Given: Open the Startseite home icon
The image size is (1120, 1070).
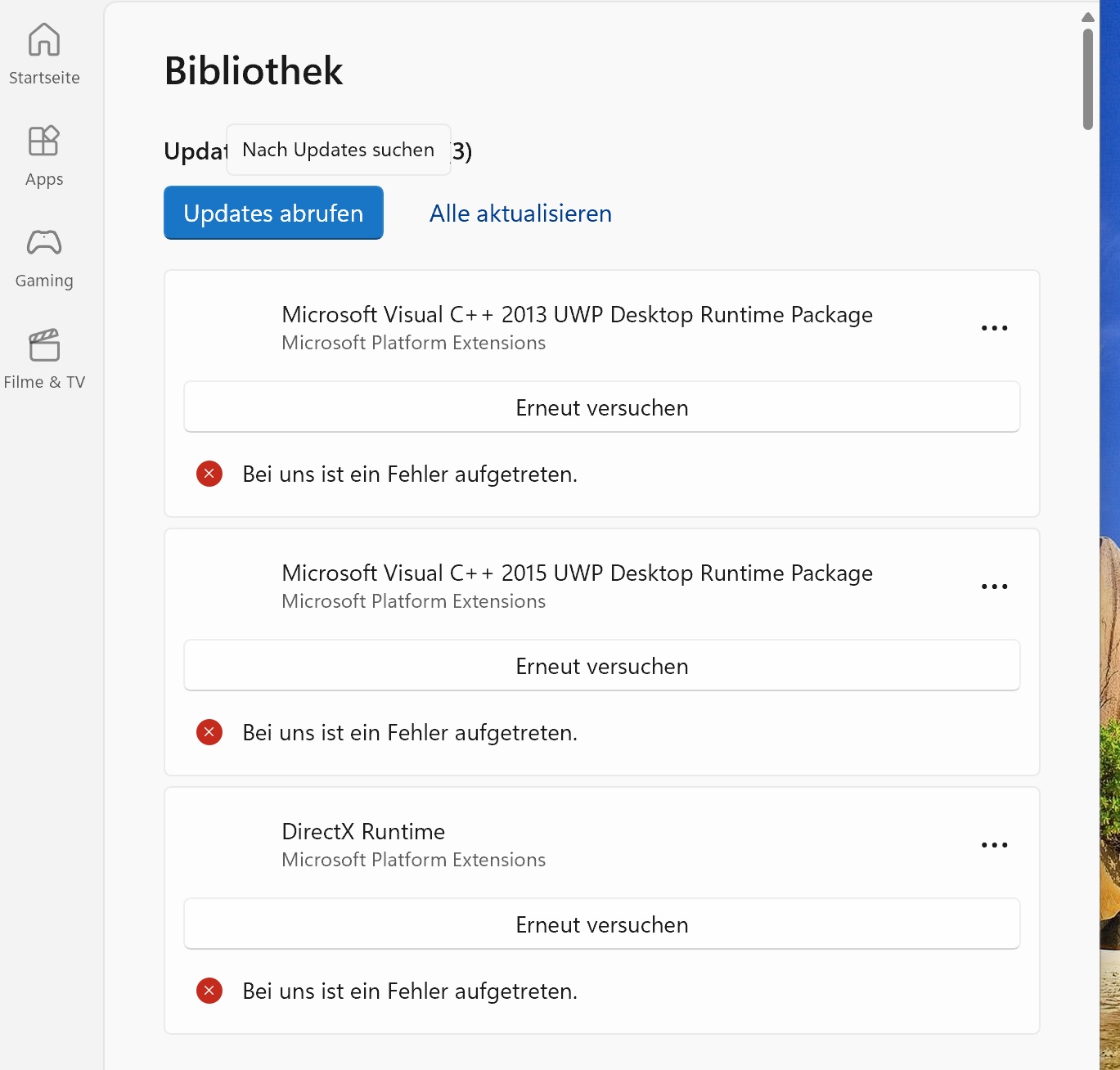Looking at the screenshot, I should pos(44,40).
